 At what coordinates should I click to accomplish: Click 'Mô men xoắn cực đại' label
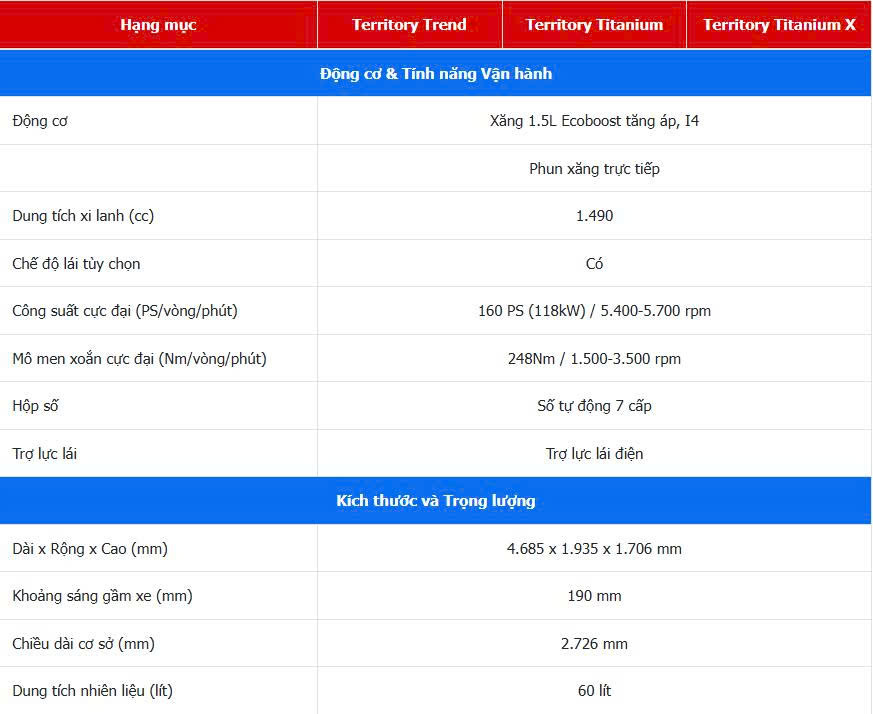[x=139, y=359]
